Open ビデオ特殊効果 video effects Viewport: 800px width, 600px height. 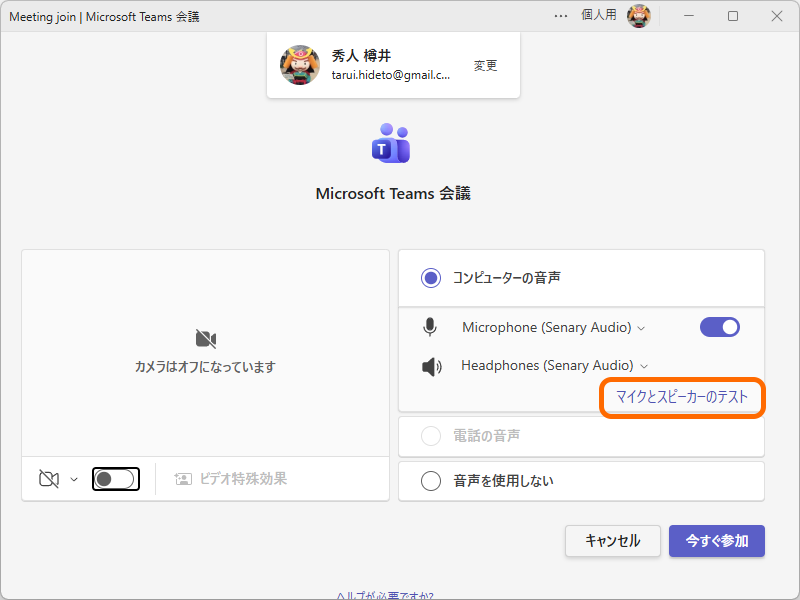(x=231, y=479)
